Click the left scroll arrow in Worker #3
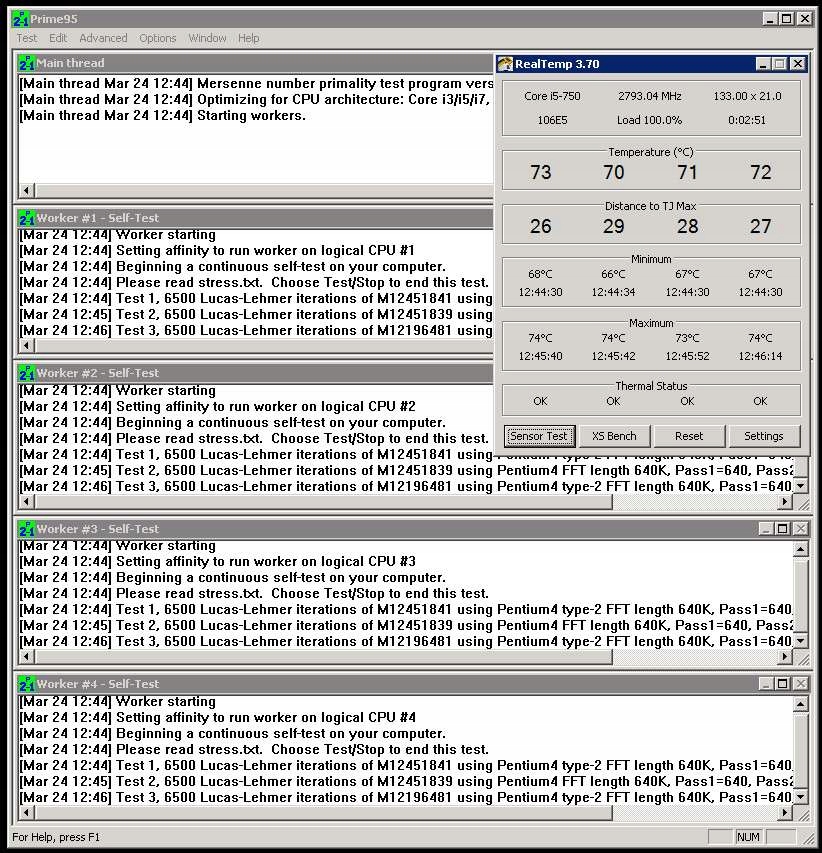The height and width of the screenshot is (853, 822). [x=26, y=657]
